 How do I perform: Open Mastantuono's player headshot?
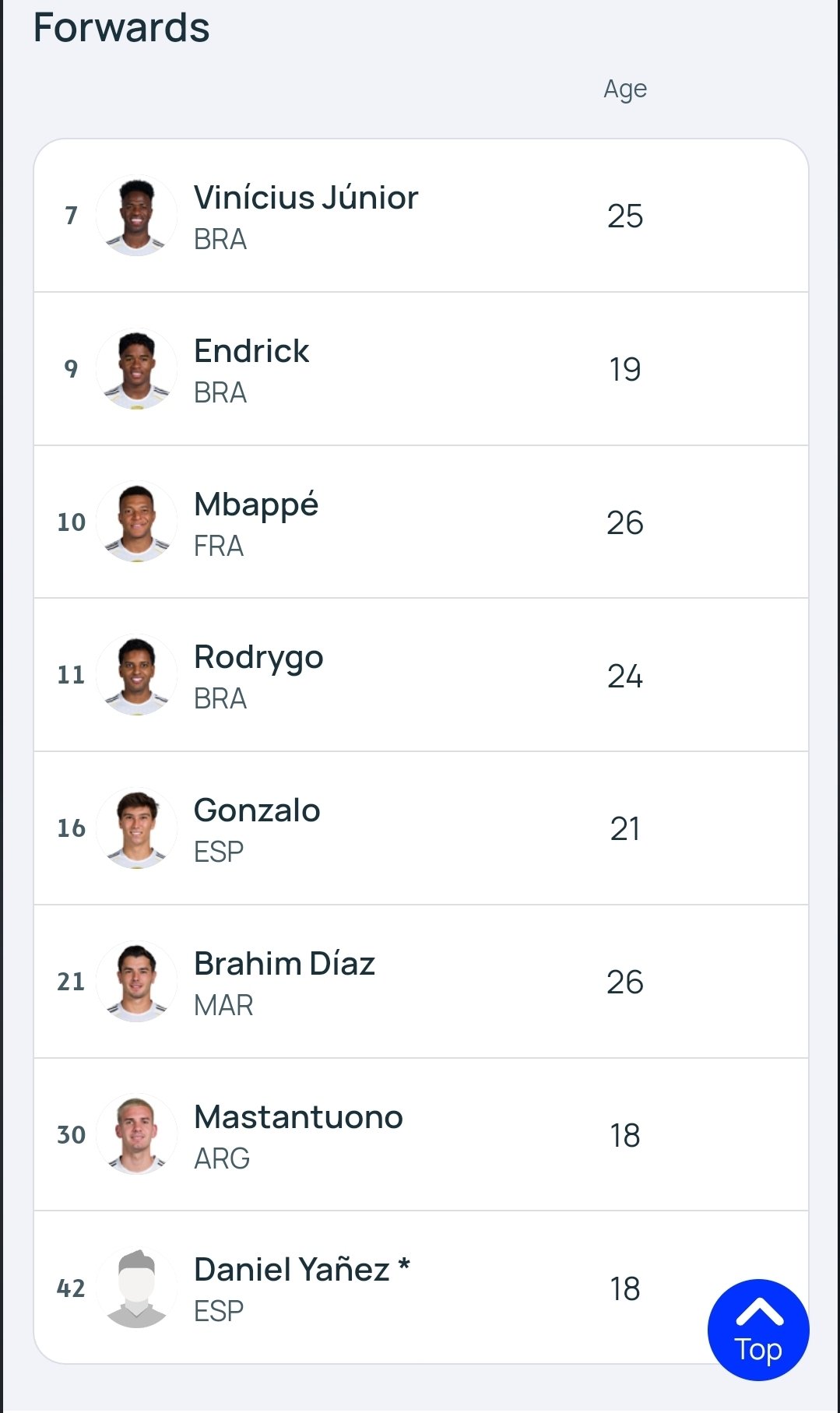pyautogui.click(x=136, y=1134)
